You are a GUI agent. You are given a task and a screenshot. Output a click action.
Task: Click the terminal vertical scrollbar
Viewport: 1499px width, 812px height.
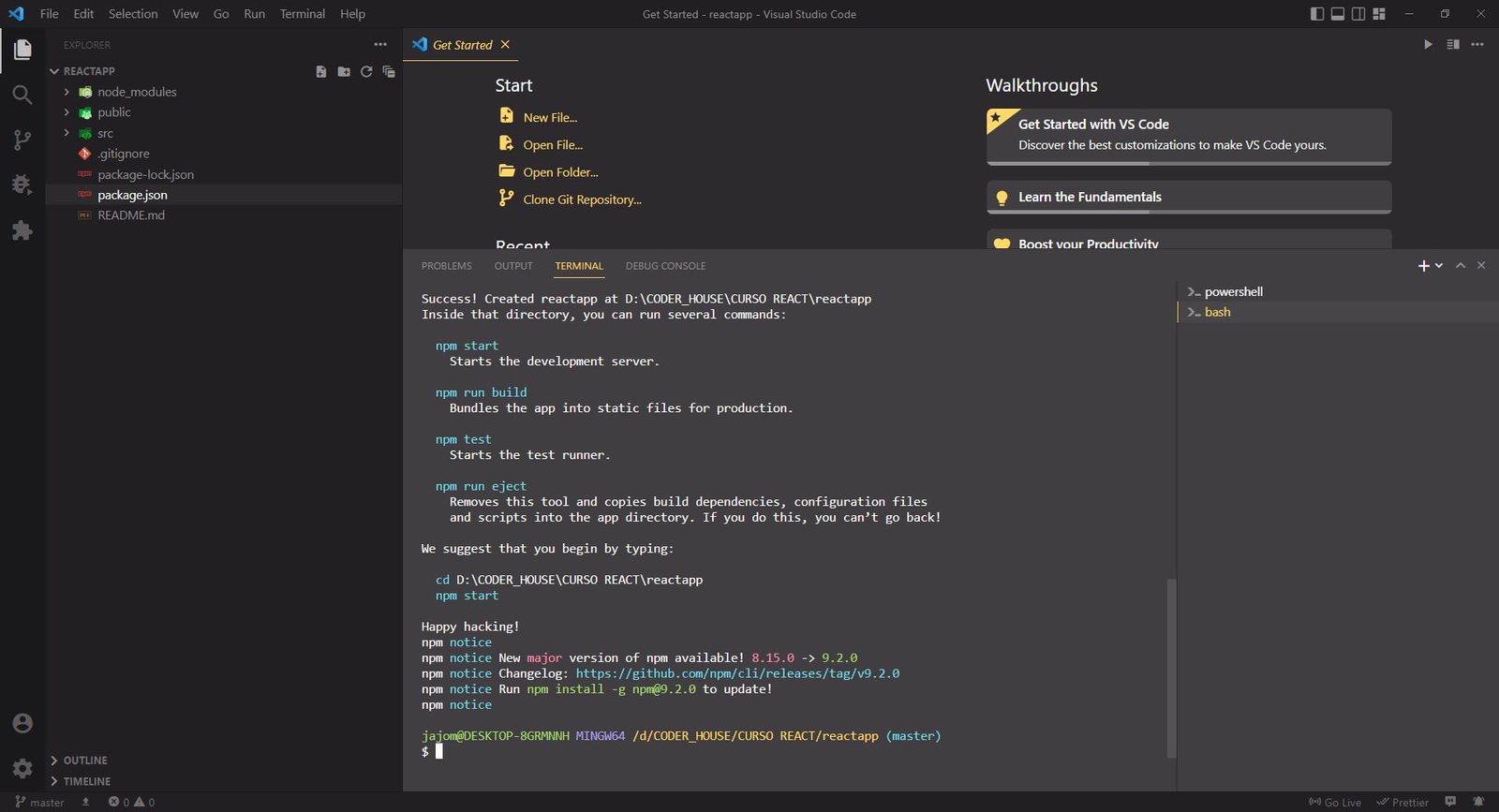point(1171,668)
